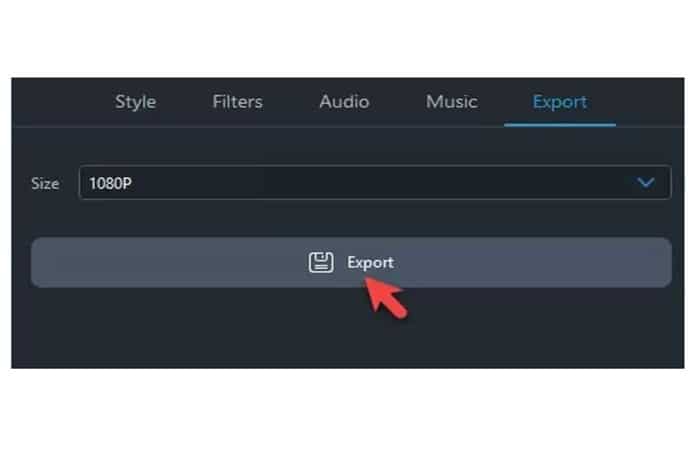Expand the resolution list via down chevron

[x=645, y=183]
